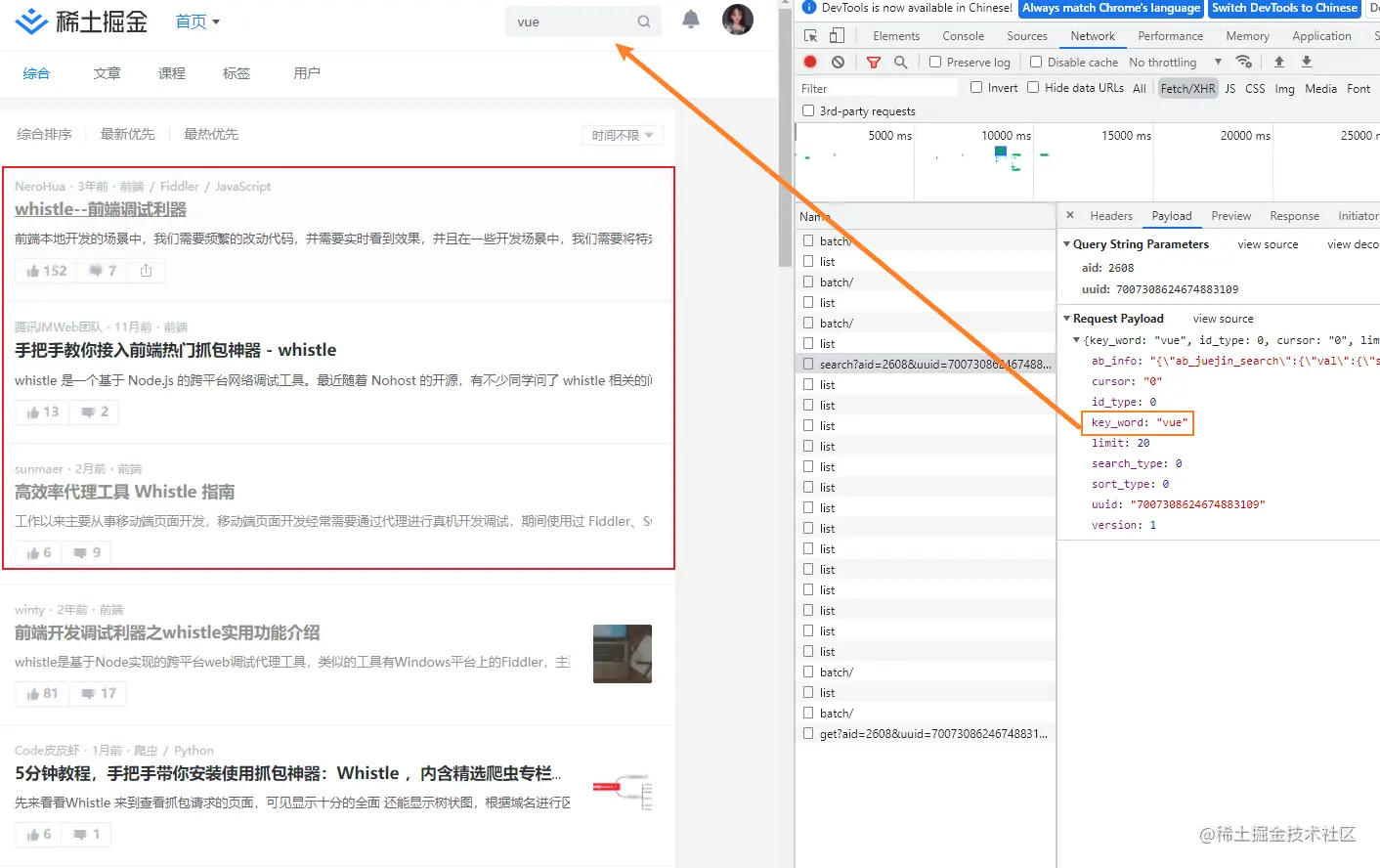Open the user avatar menu
The width and height of the screenshot is (1380, 868).
point(738,20)
